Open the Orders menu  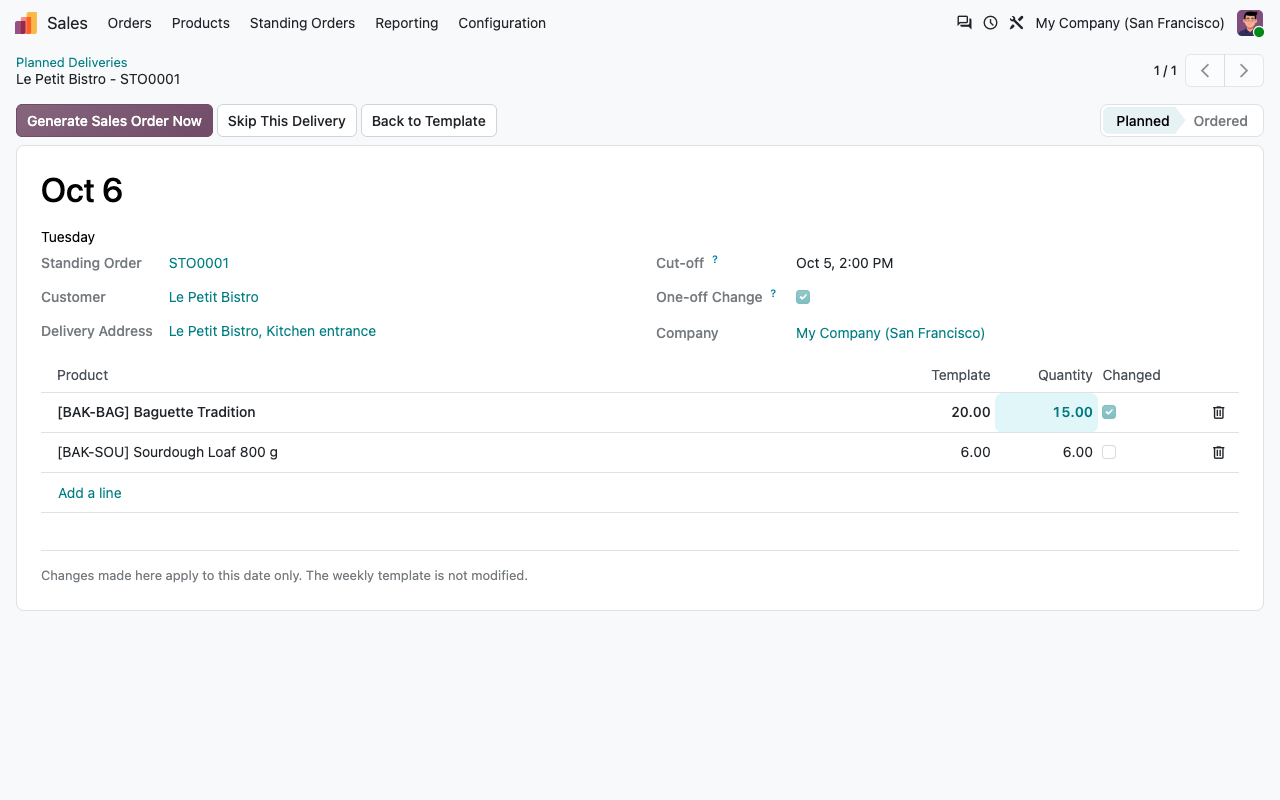click(x=130, y=23)
